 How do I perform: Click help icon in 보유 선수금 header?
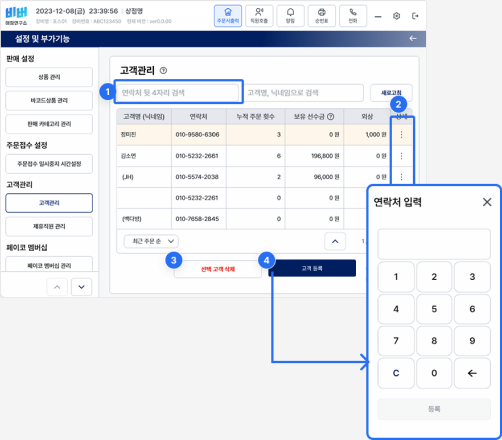(x=330, y=116)
